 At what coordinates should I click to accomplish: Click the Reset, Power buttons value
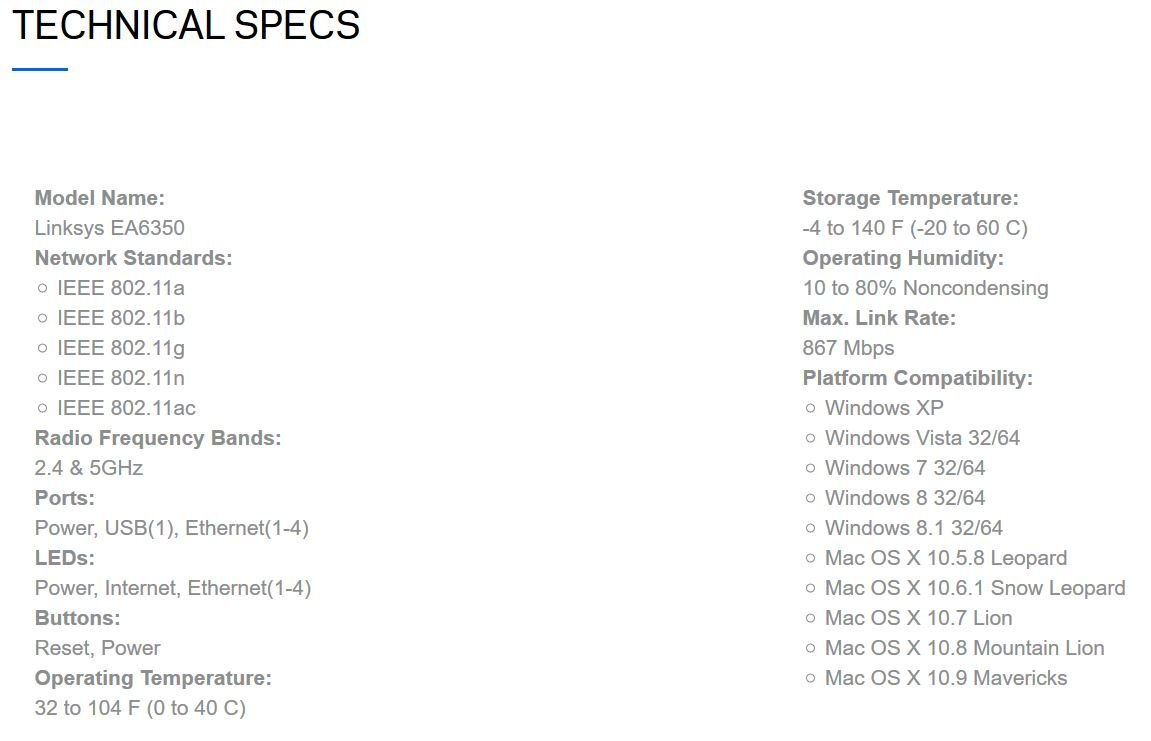[x=97, y=648]
